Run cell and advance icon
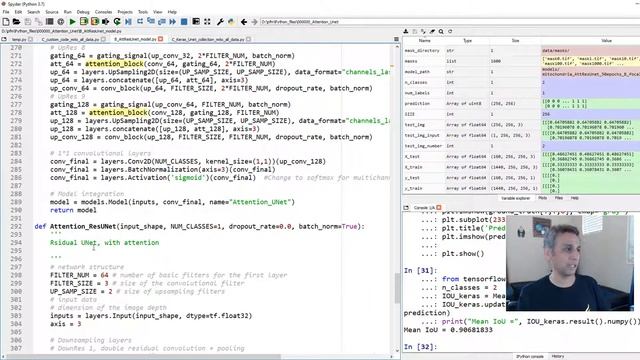The height and width of the screenshot is (360, 640). pyautogui.click(x=95, y=22)
